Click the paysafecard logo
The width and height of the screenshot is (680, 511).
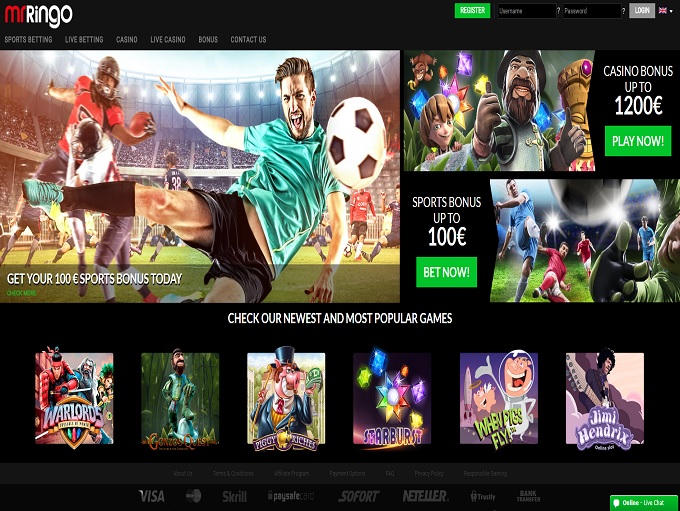(x=290, y=496)
